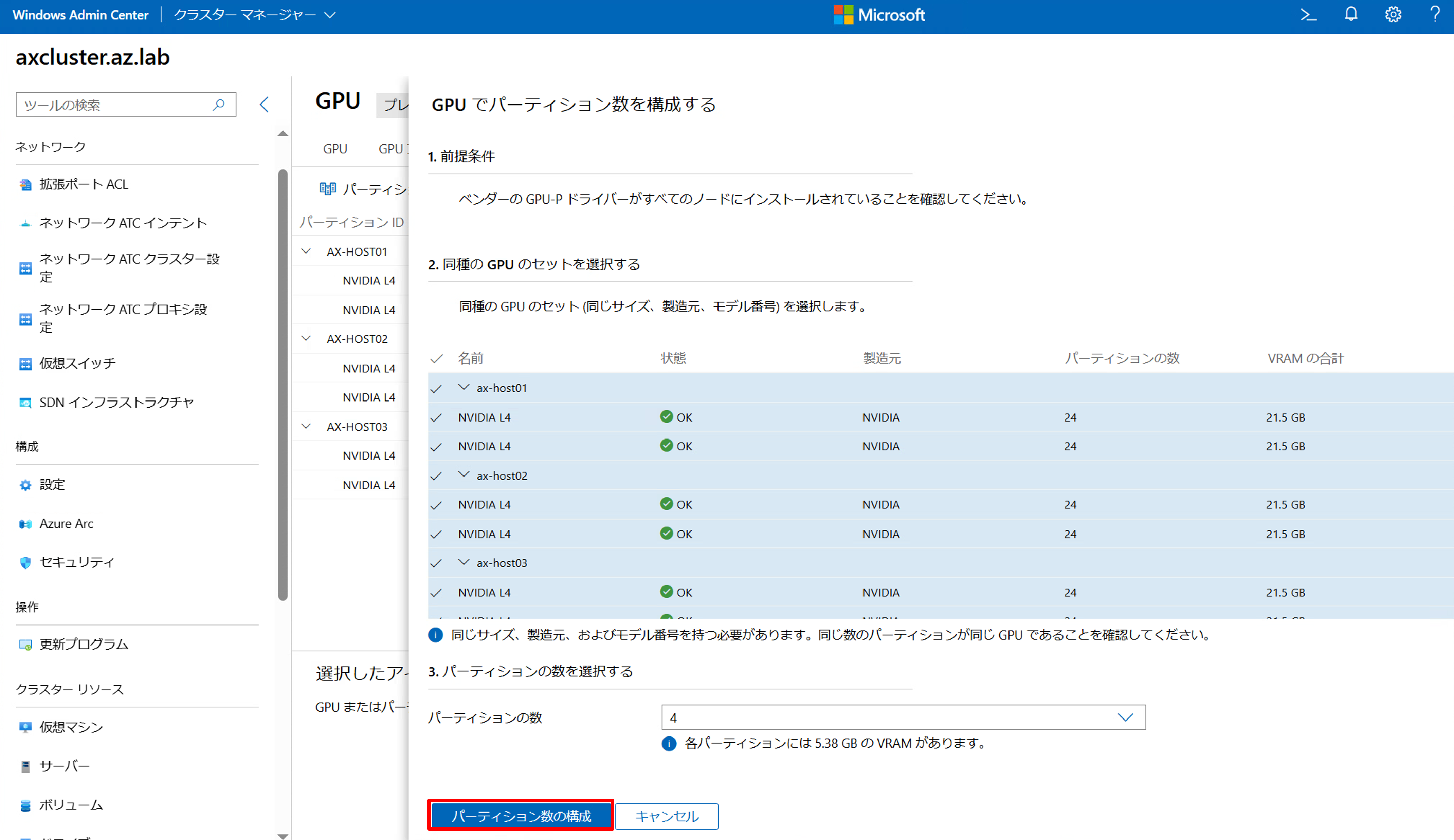Click パーティション数の構成 button
Screen dimensions: 1454x840
521,816
